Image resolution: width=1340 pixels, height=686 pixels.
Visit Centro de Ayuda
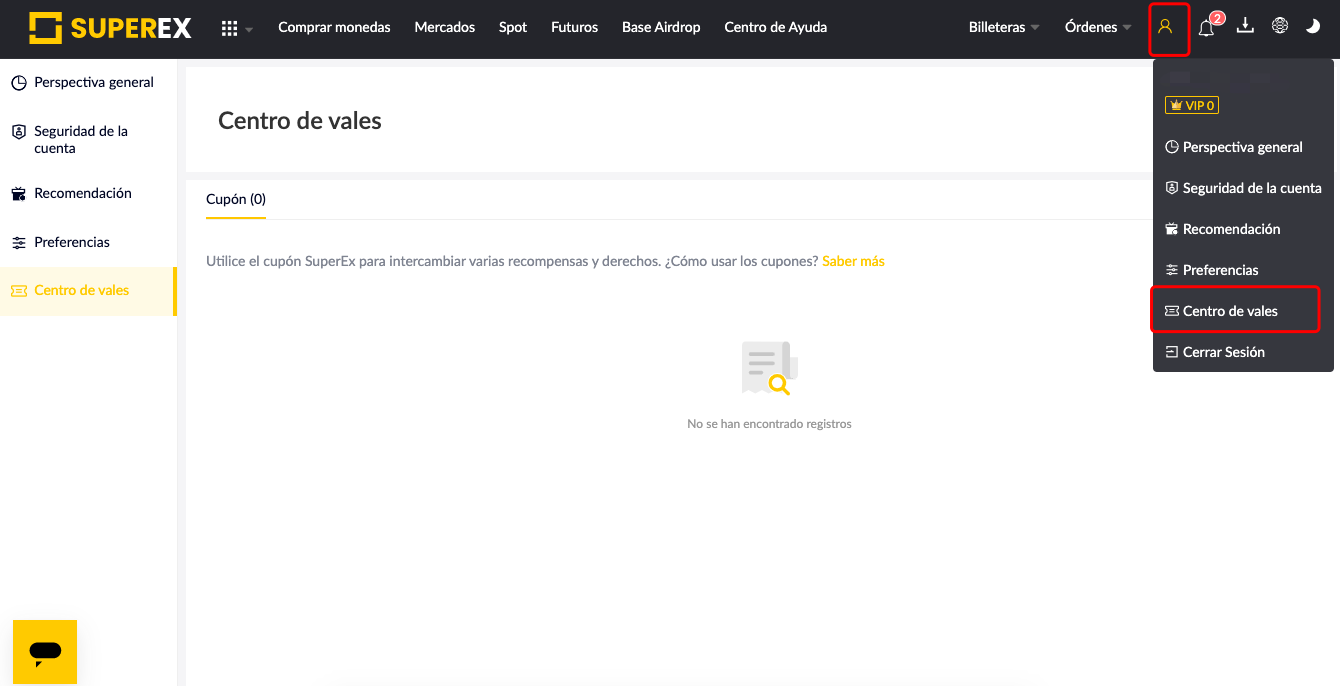tap(776, 27)
